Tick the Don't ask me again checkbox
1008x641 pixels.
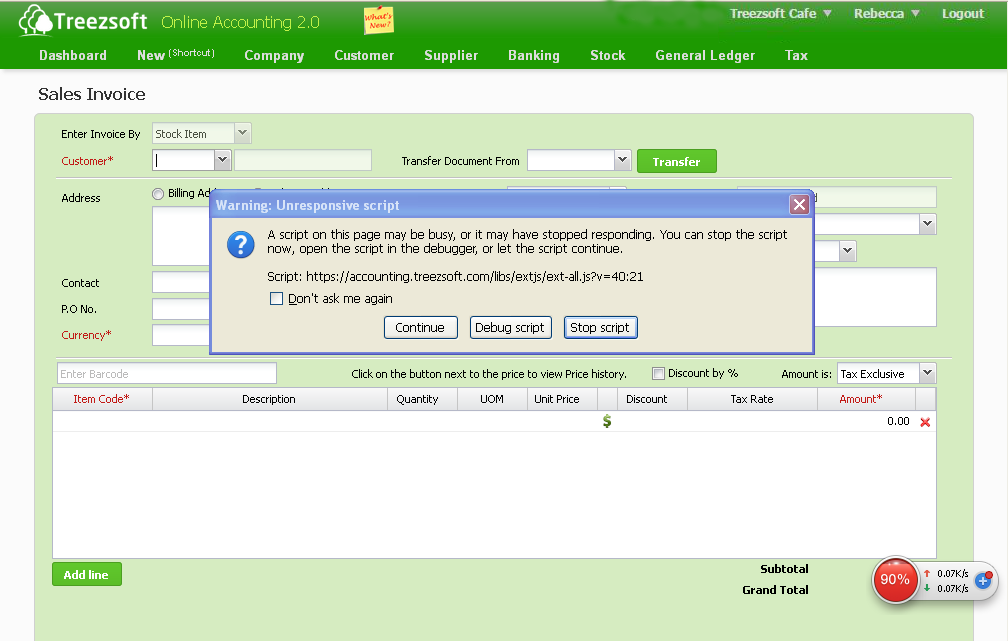pos(276,298)
